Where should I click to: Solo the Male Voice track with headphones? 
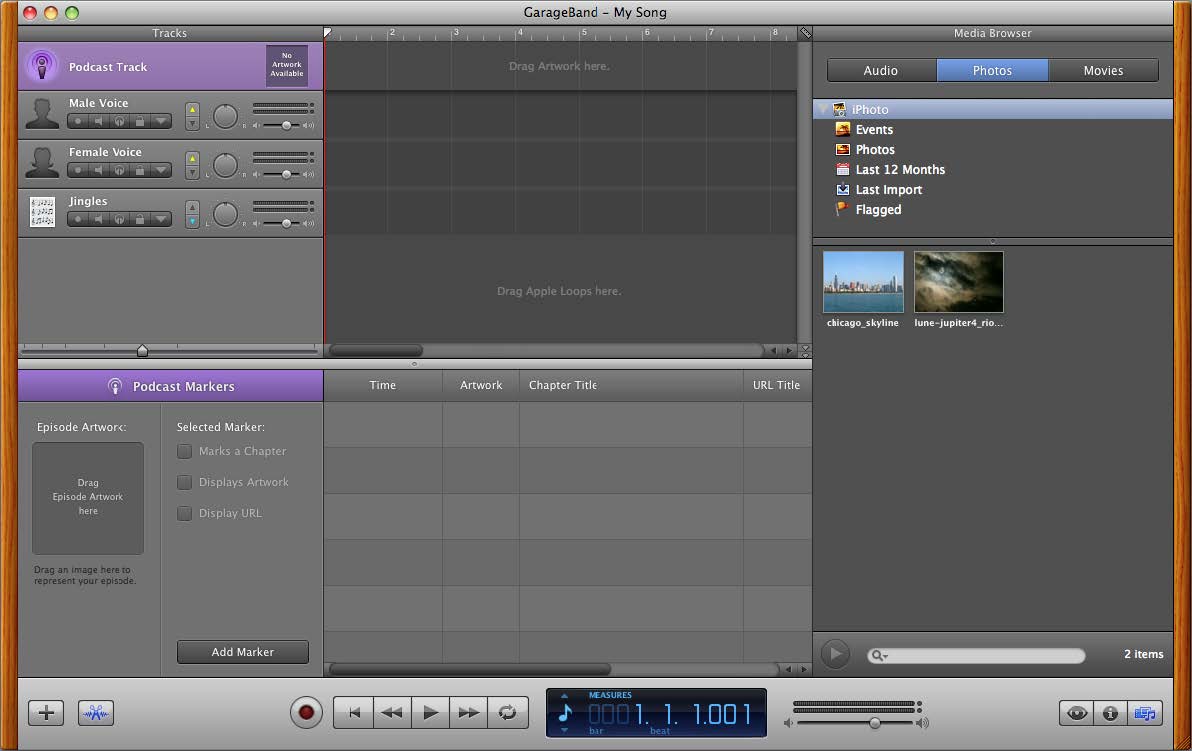click(x=119, y=121)
